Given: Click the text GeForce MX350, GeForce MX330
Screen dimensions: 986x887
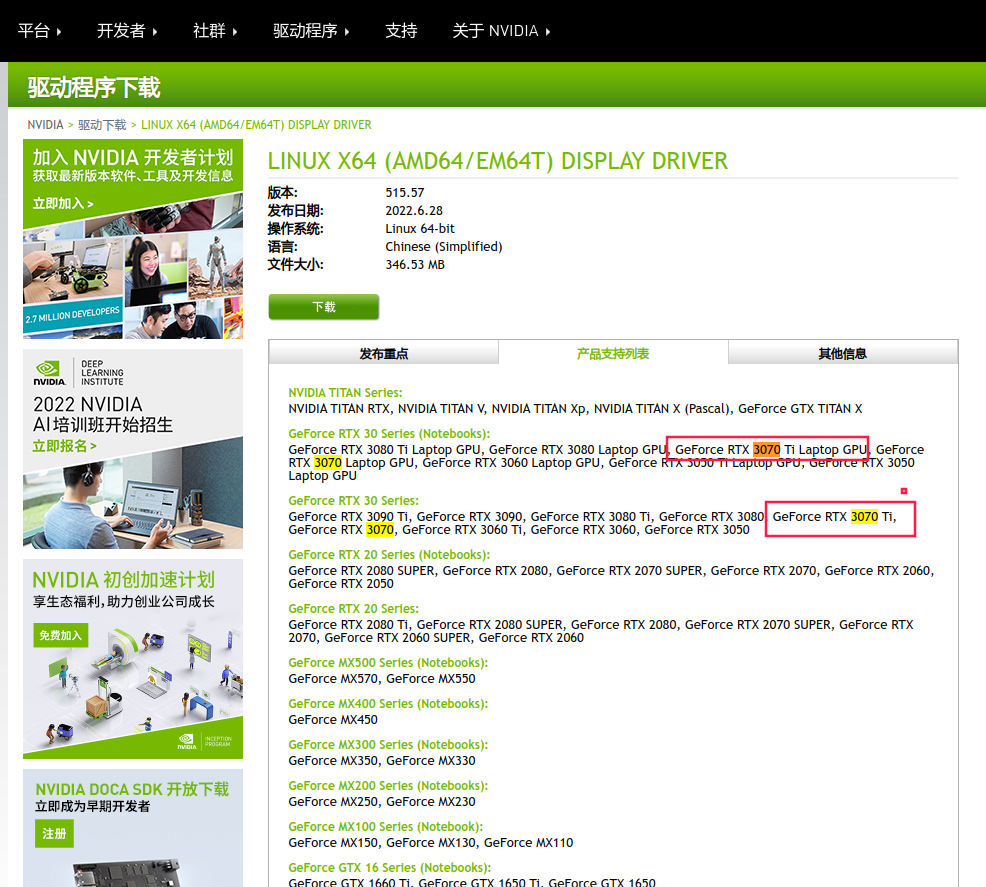Looking at the screenshot, I should 382,760.
